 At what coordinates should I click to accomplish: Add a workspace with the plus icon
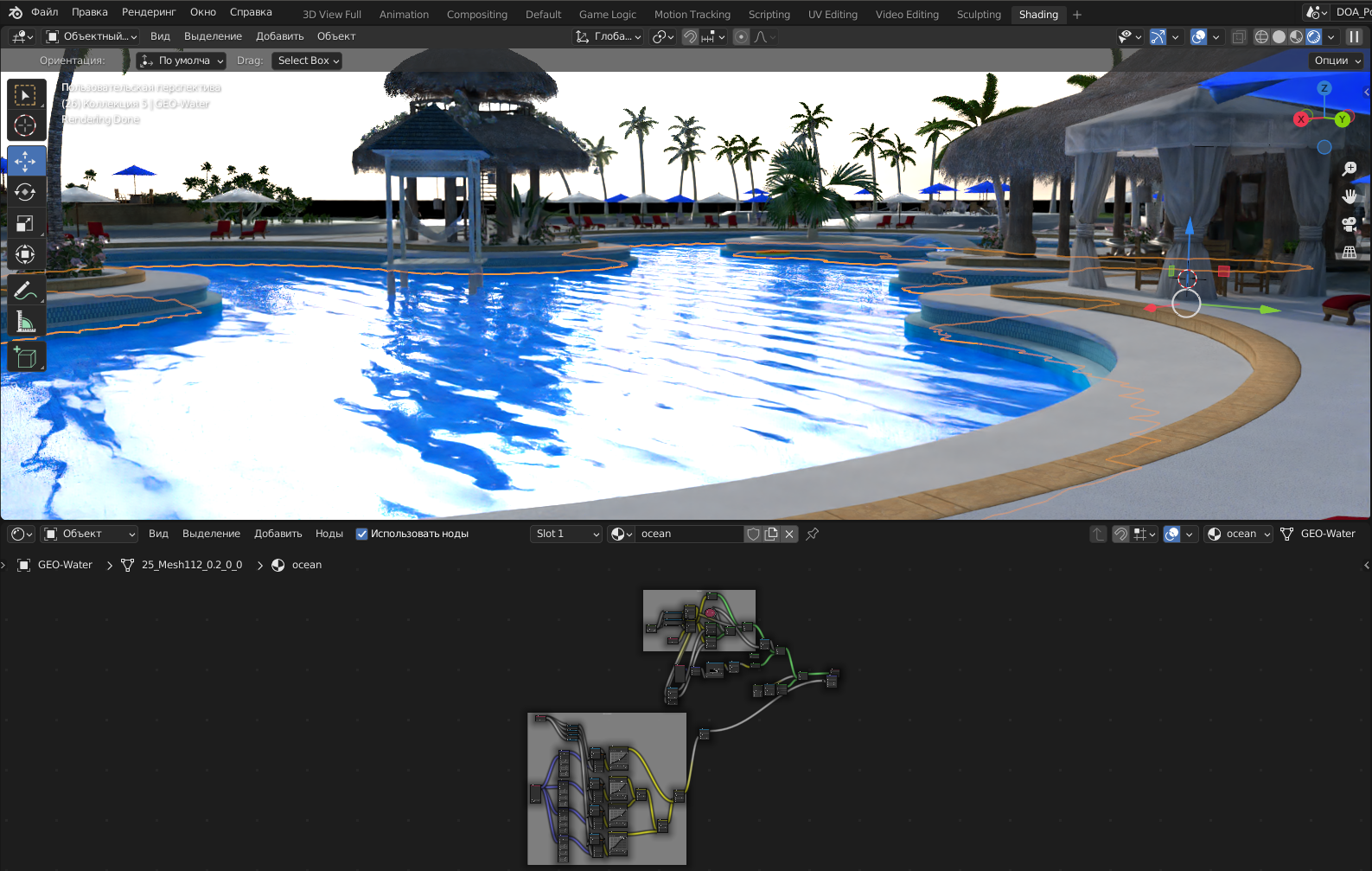(1077, 15)
